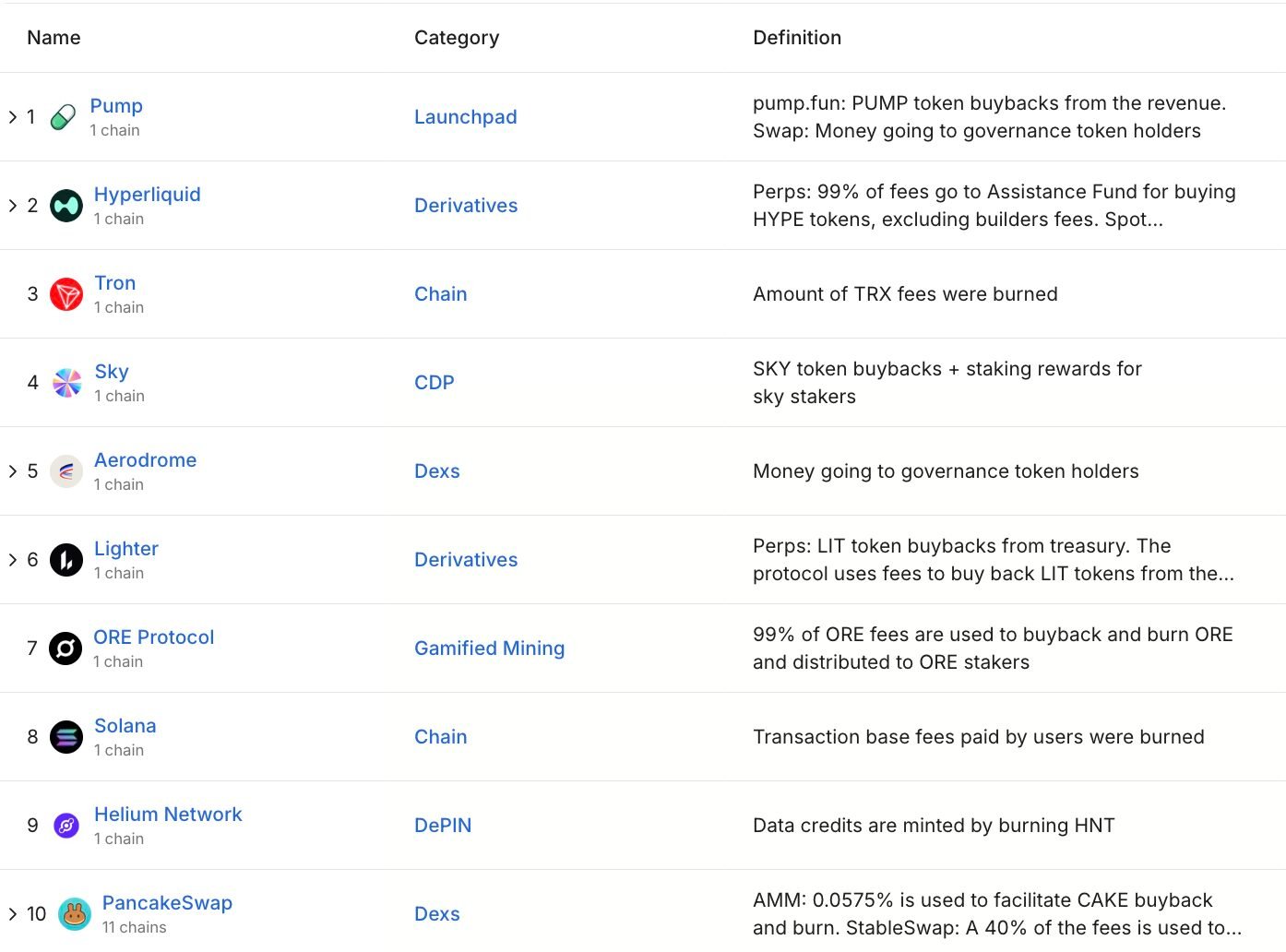Open the Hyperliquid protocol page

[147, 194]
